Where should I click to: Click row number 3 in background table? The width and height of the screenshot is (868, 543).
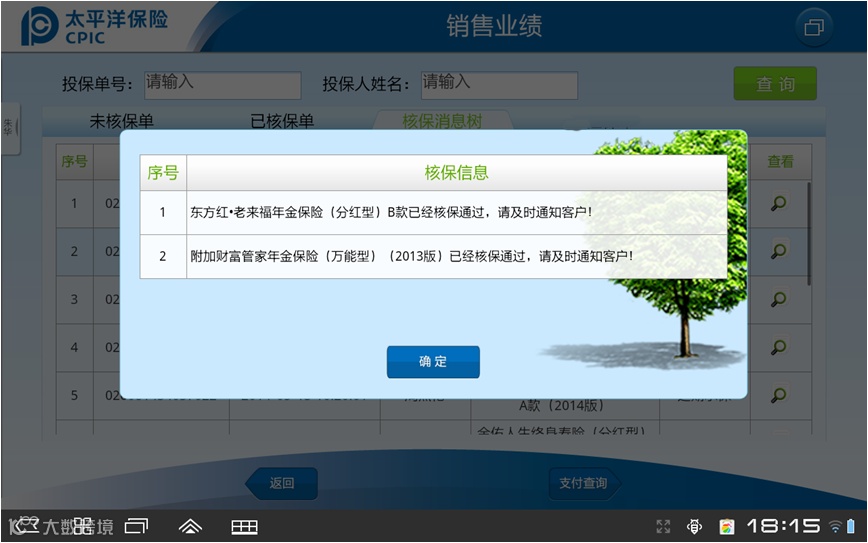74,299
